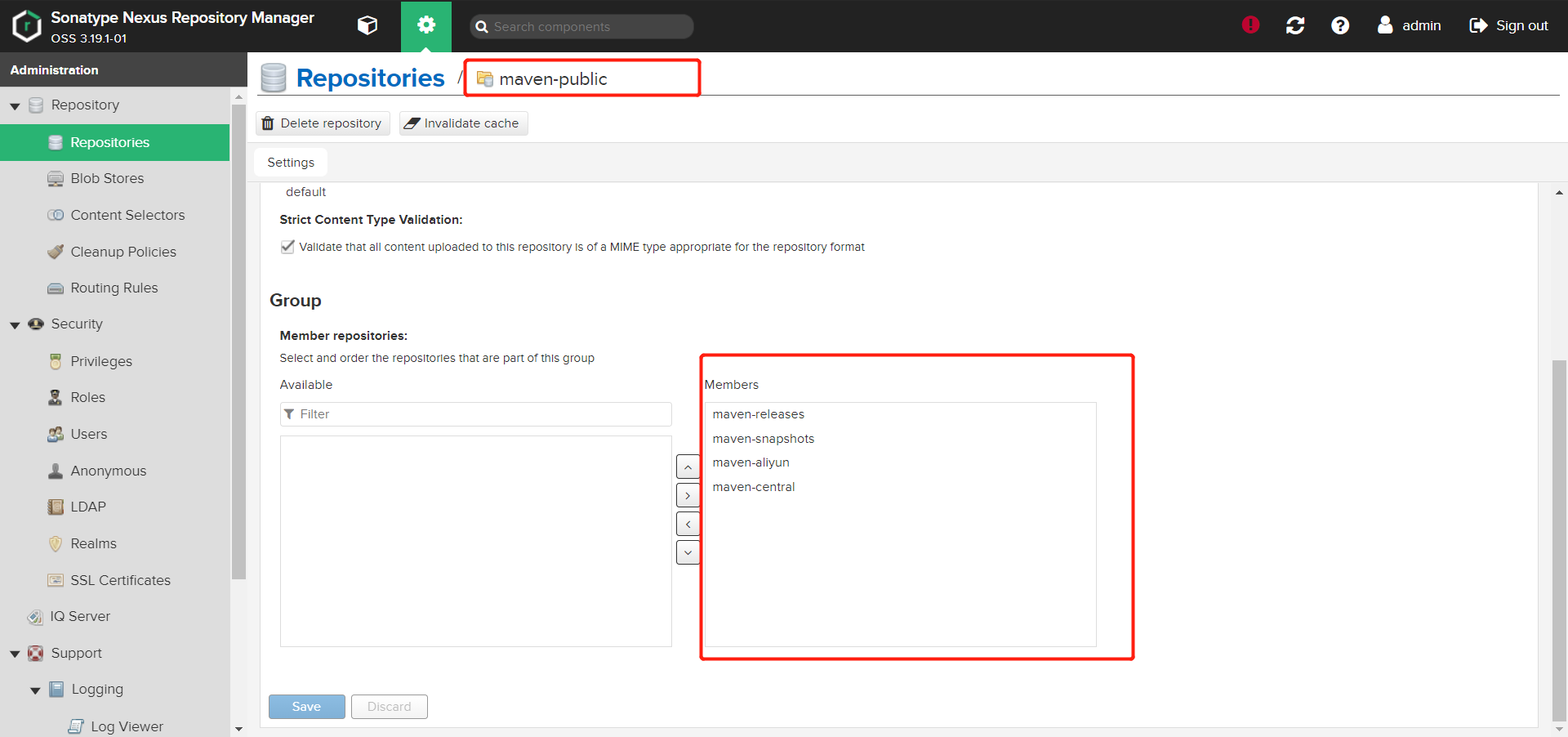This screenshot has height=737, width=1568.
Task: Toggle Strict Content Type Validation checkbox
Action: pyautogui.click(x=287, y=247)
